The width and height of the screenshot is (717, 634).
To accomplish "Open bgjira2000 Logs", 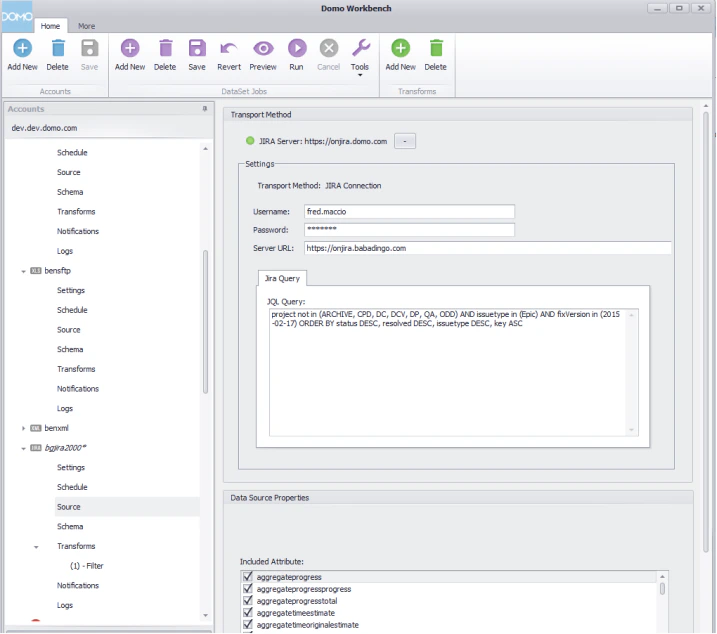I will click(x=65, y=605).
